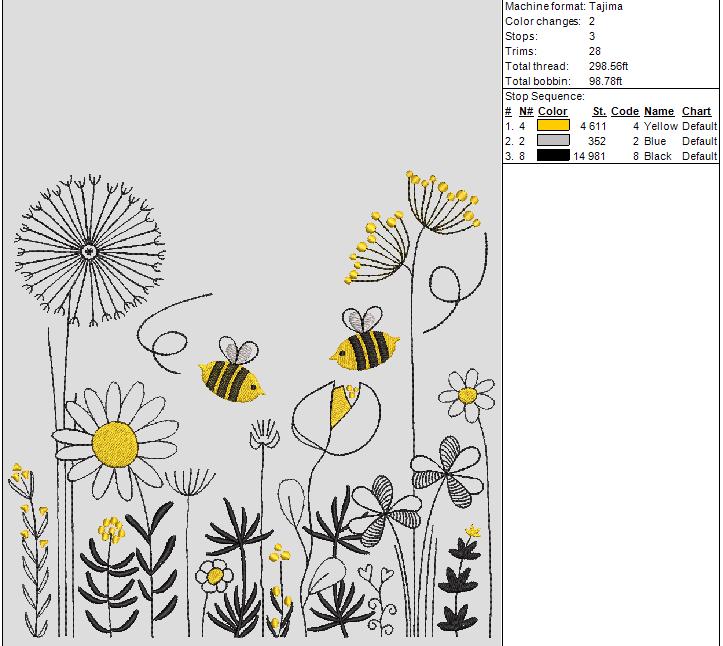Click the total bobbin value '98.78ft'
Image resolution: width=723 pixels, height=646 pixels.
[x=605, y=81]
